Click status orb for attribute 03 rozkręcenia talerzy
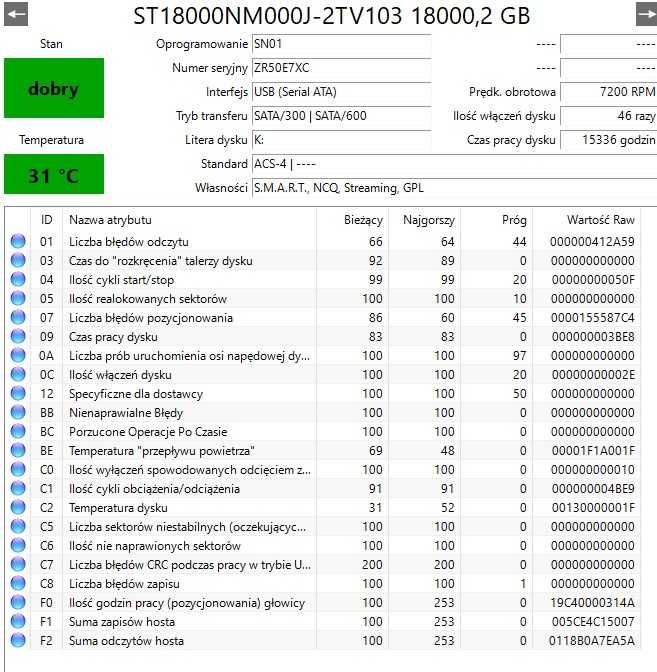This screenshot has height=672, width=657. (x=18, y=260)
